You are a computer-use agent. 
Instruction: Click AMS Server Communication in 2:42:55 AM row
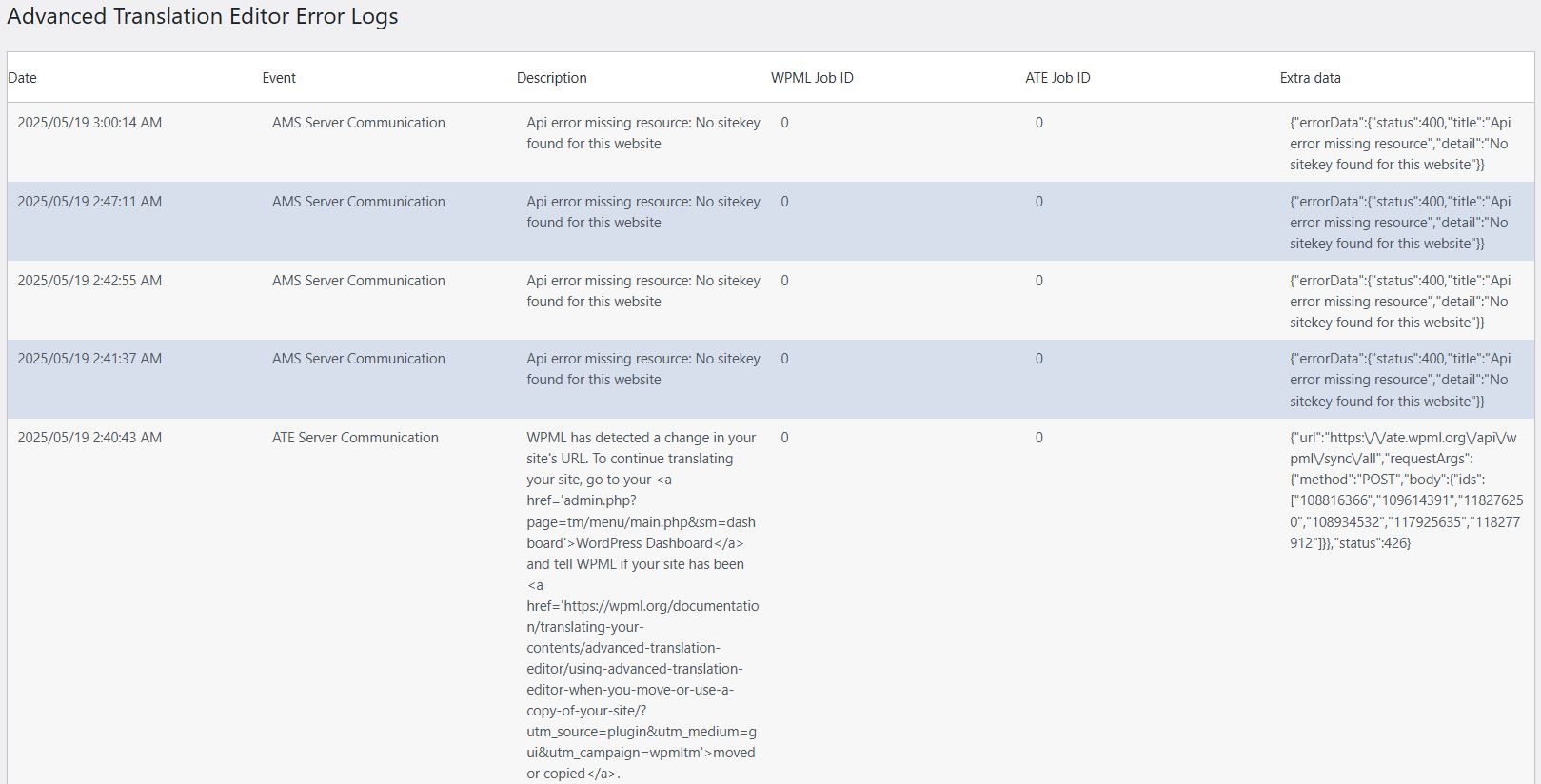pos(359,281)
